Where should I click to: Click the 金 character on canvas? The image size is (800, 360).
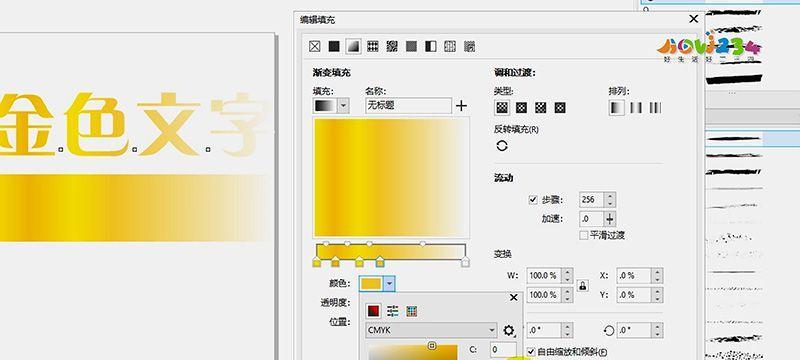point(27,124)
